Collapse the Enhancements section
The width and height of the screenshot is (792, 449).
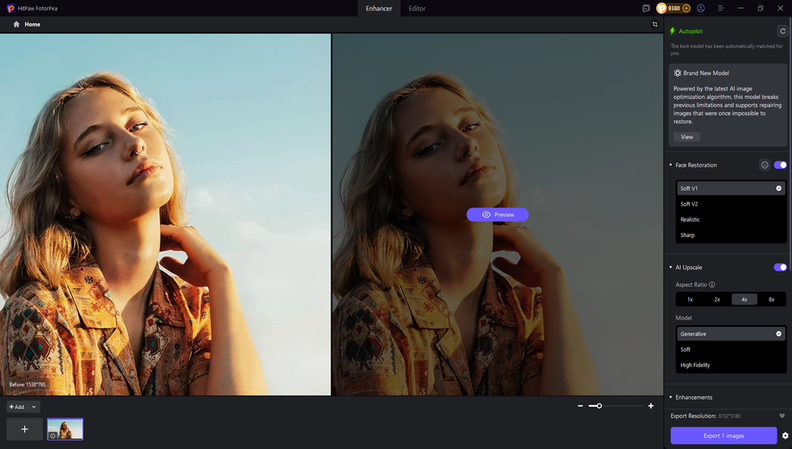pos(671,397)
